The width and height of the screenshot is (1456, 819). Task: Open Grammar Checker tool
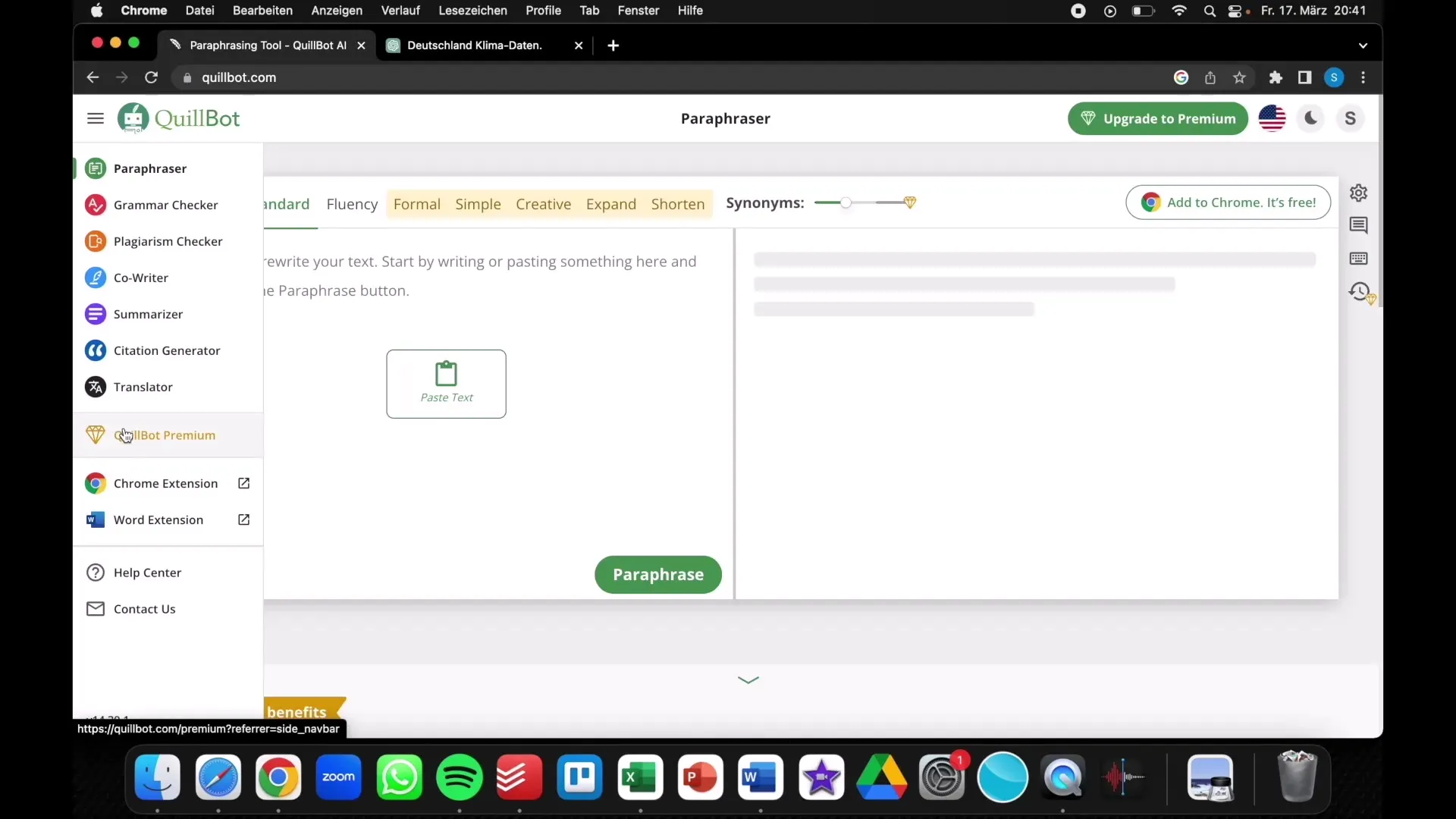pyautogui.click(x=167, y=205)
